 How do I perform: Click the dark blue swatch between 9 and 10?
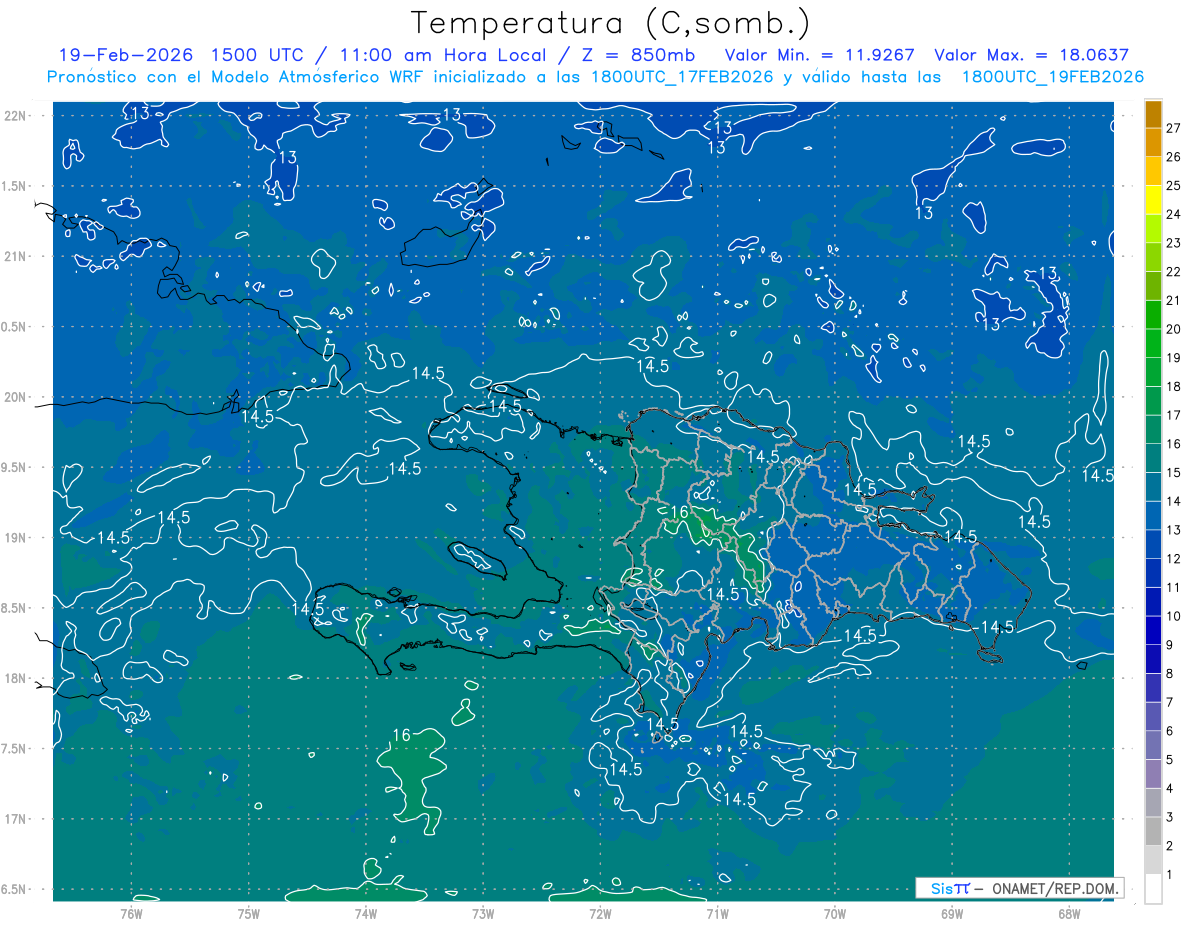1153,631
